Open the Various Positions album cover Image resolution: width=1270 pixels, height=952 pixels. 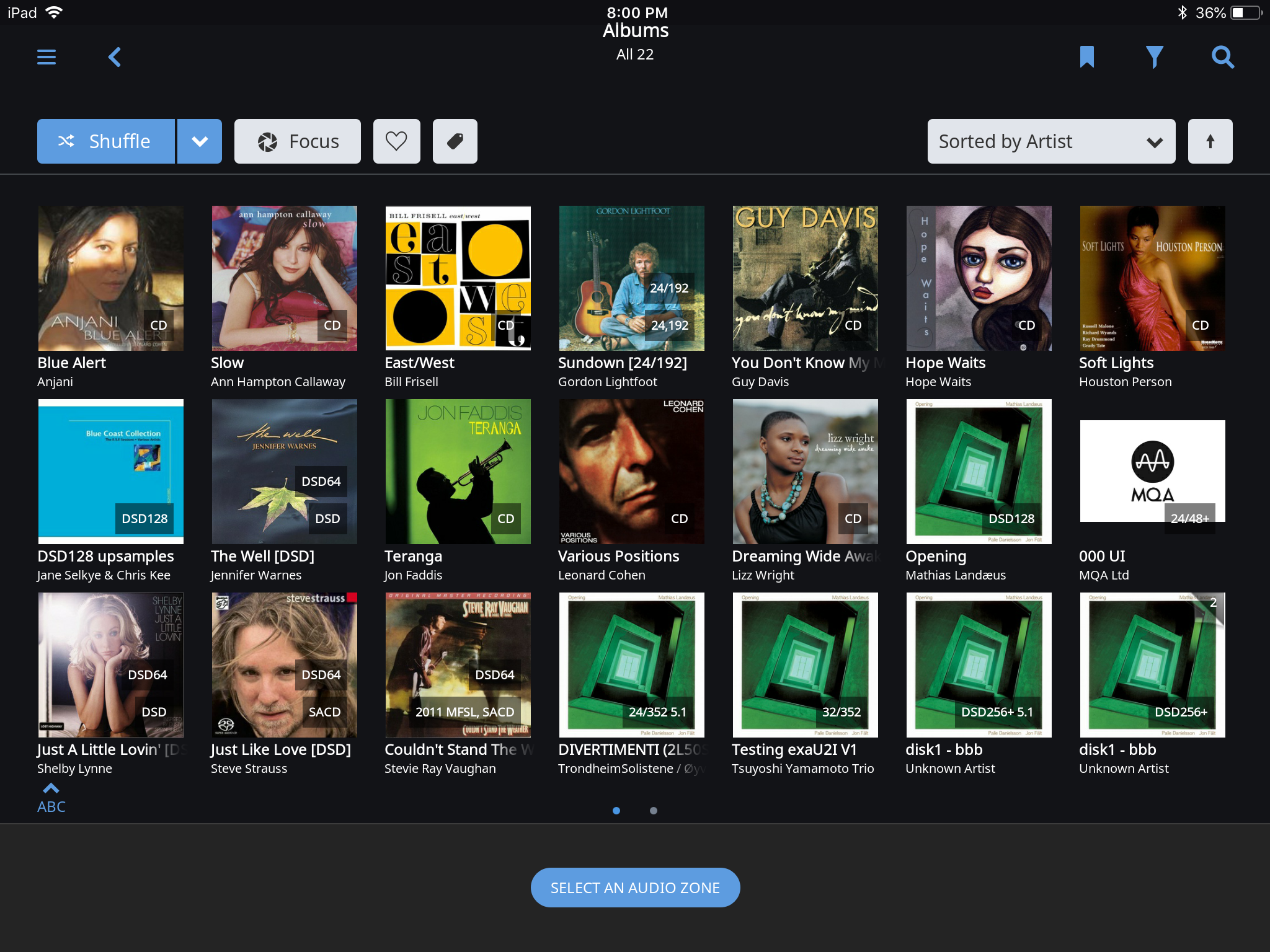click(x=632, y=472)
